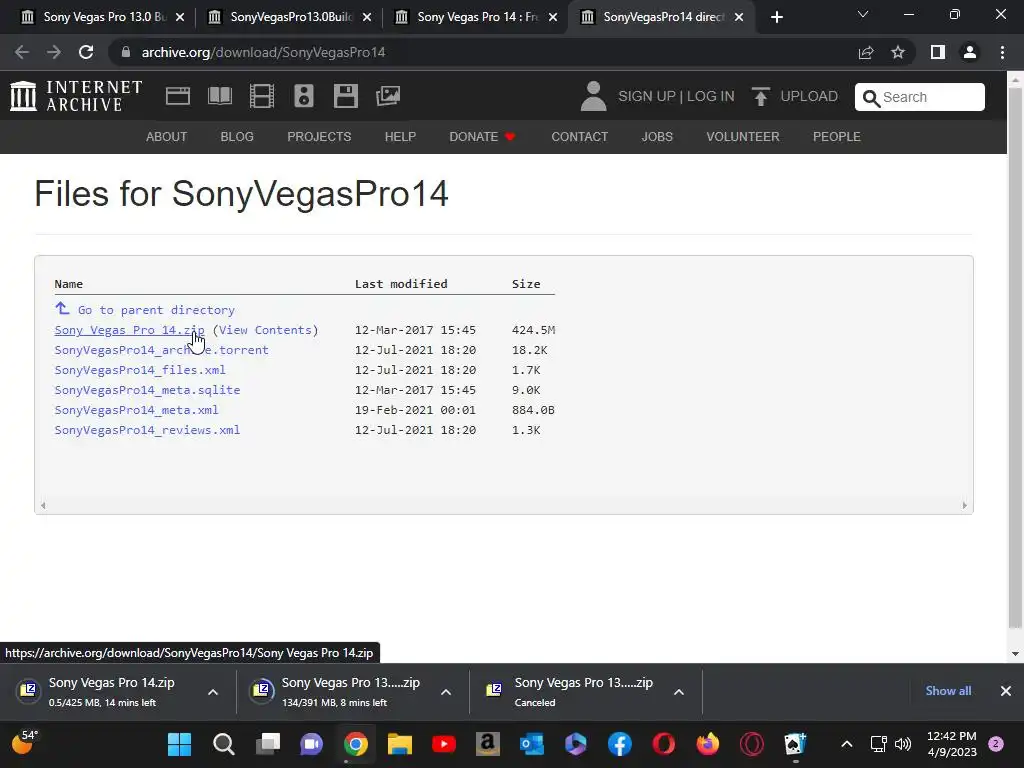Open a new browser tab

coord(776,18)
